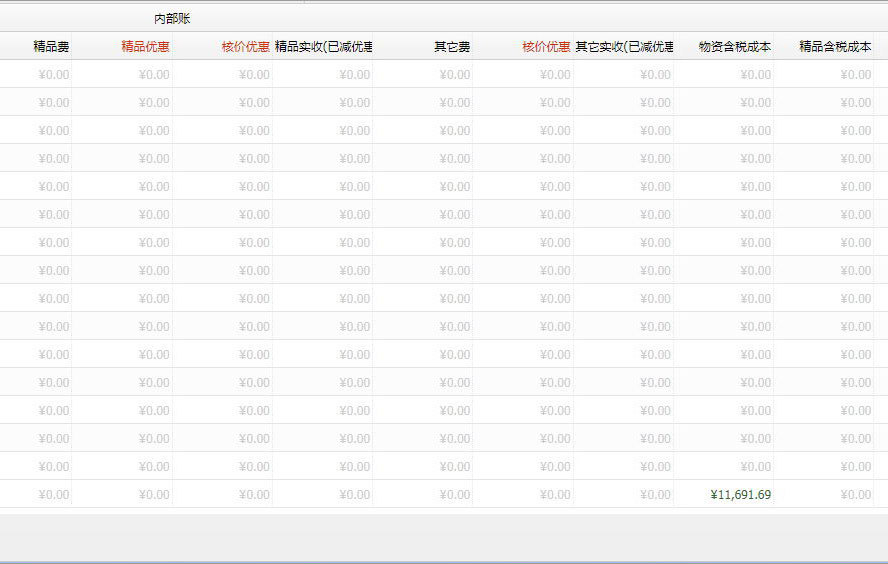Screen dimensions: 888x564
Task: Select the 其它费 column header
Action: point(452,46)
